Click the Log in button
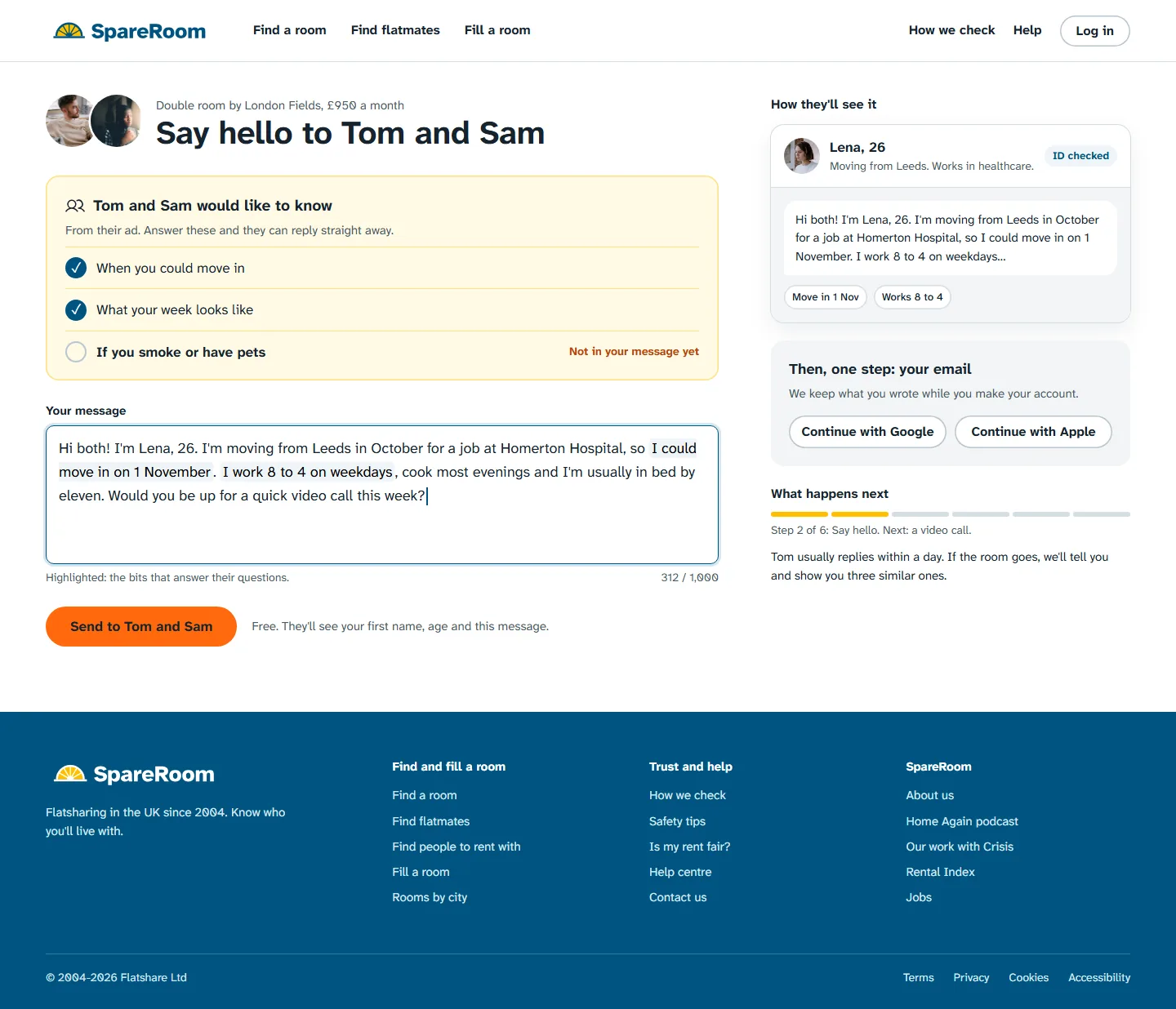The width and height of the screenshot is (1176, 1009). click(x=1095, y=31)
